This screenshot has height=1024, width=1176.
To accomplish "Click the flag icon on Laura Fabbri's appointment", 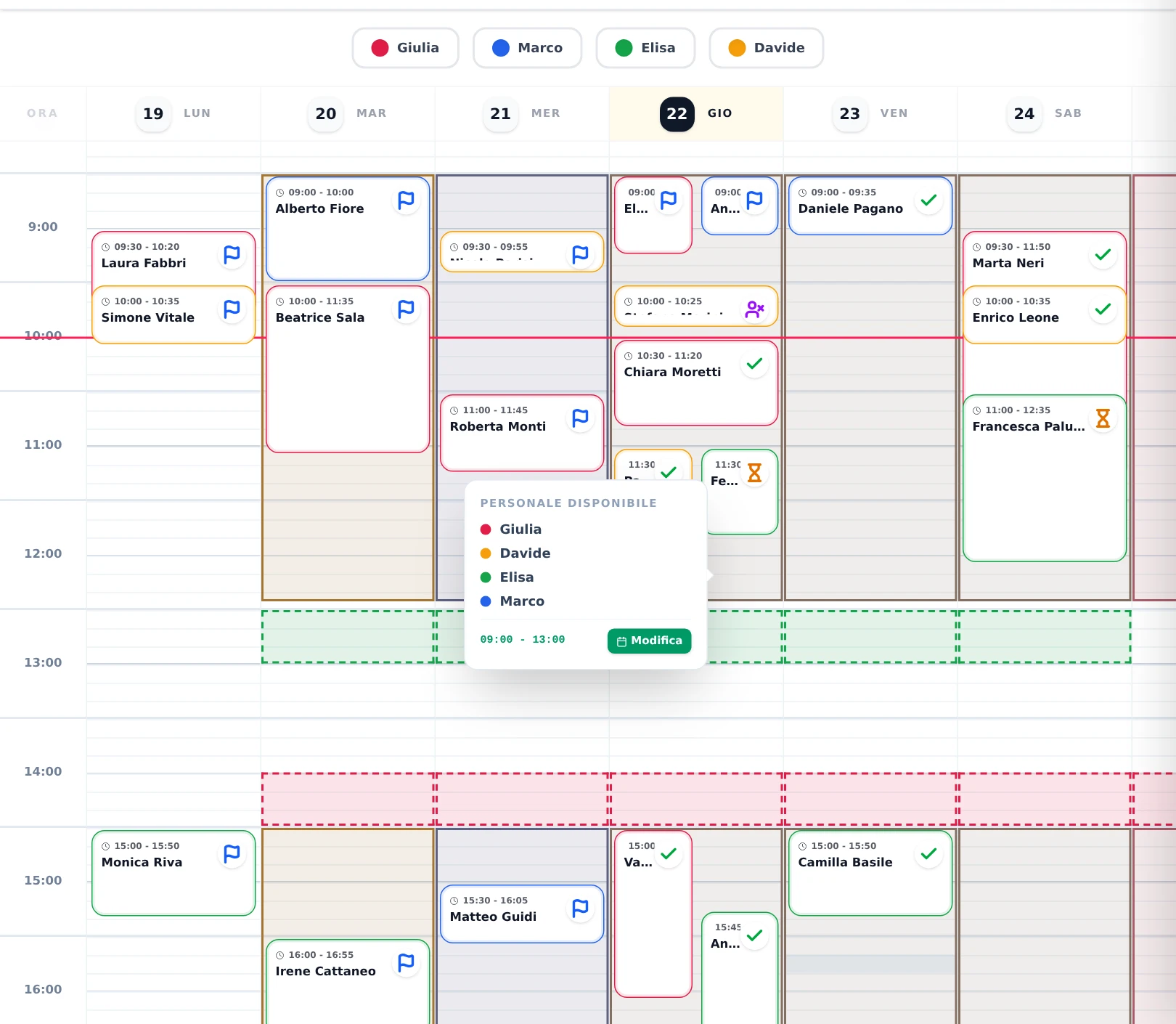I will 232,255.
